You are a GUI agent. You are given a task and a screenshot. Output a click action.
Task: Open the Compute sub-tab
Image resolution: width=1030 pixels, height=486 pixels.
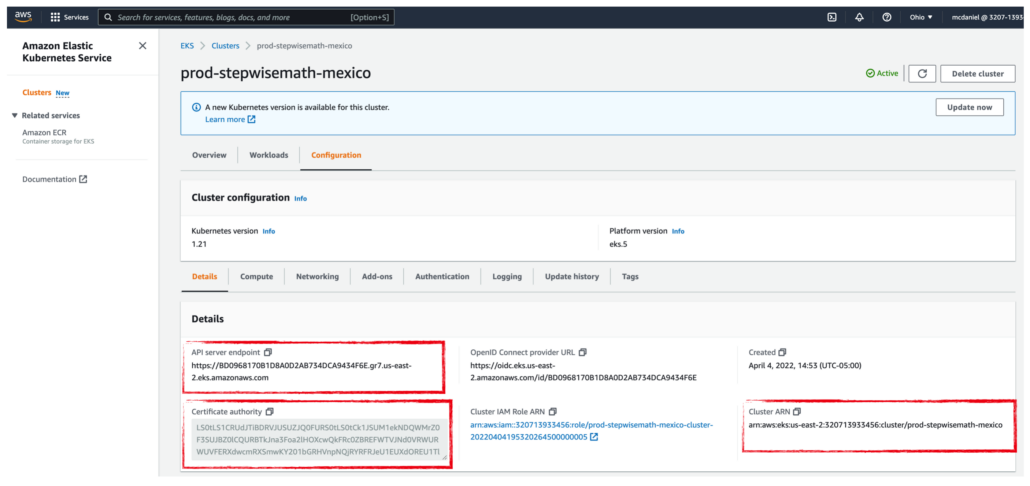(256, 276)
